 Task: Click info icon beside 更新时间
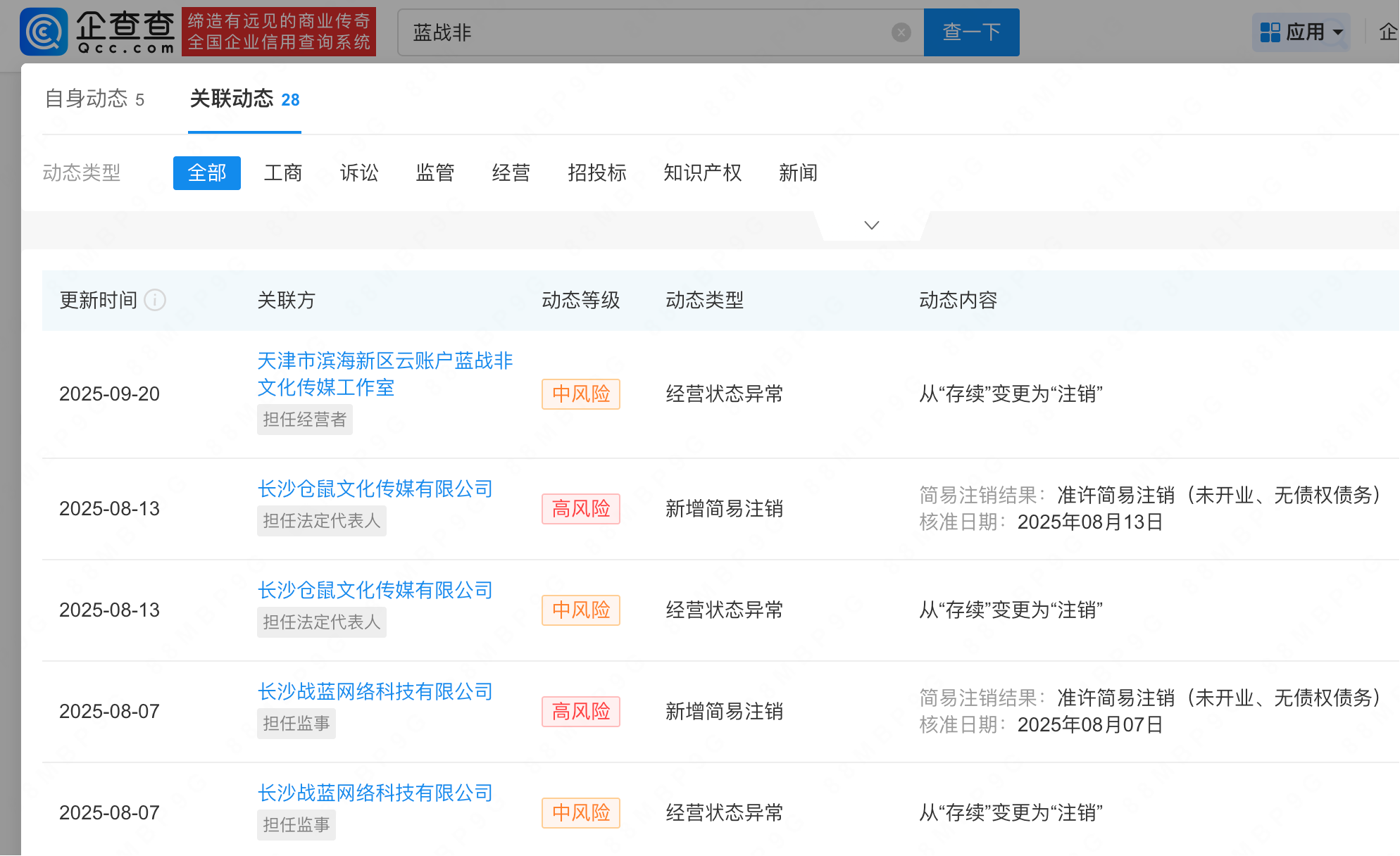pos(155,301)
